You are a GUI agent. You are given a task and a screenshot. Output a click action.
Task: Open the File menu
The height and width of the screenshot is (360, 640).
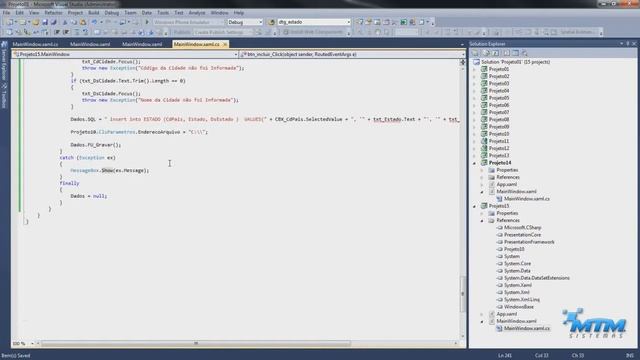point(7,13)
